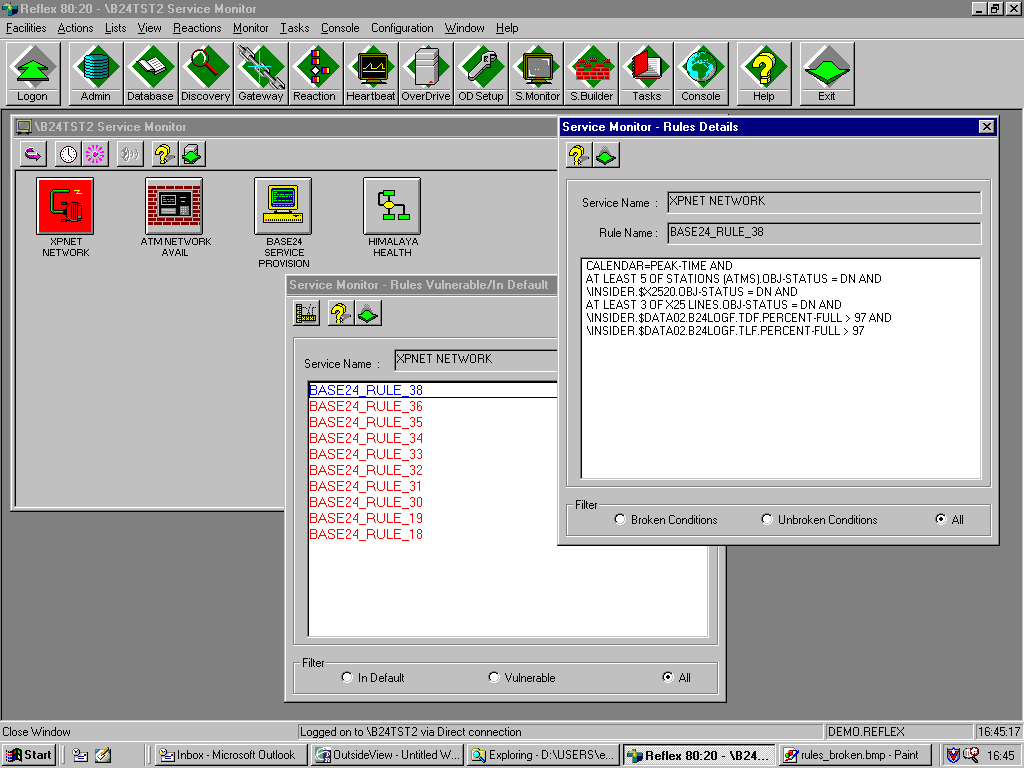1024x768 pixels.
Task: Open the Reaction toolbar icon
Action: coord(314,73)
